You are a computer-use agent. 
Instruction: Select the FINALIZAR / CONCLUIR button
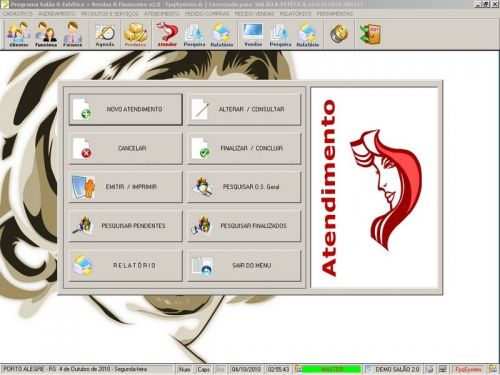pos(244,148)
